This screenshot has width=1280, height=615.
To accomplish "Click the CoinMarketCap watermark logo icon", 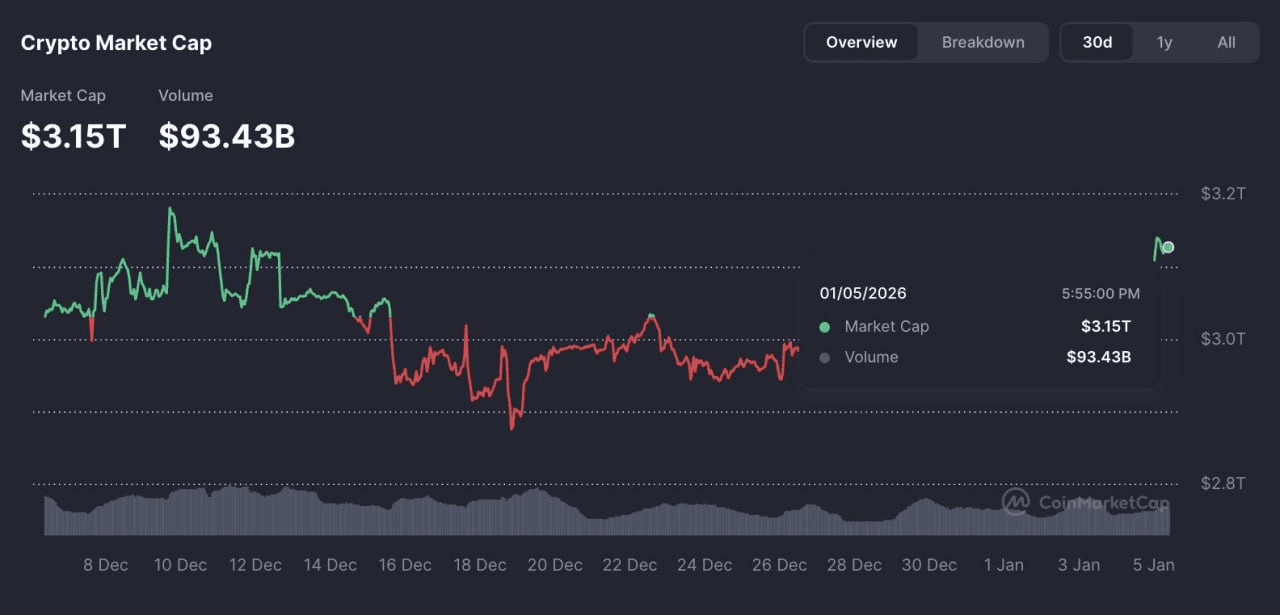I will tap(1016, 501).
